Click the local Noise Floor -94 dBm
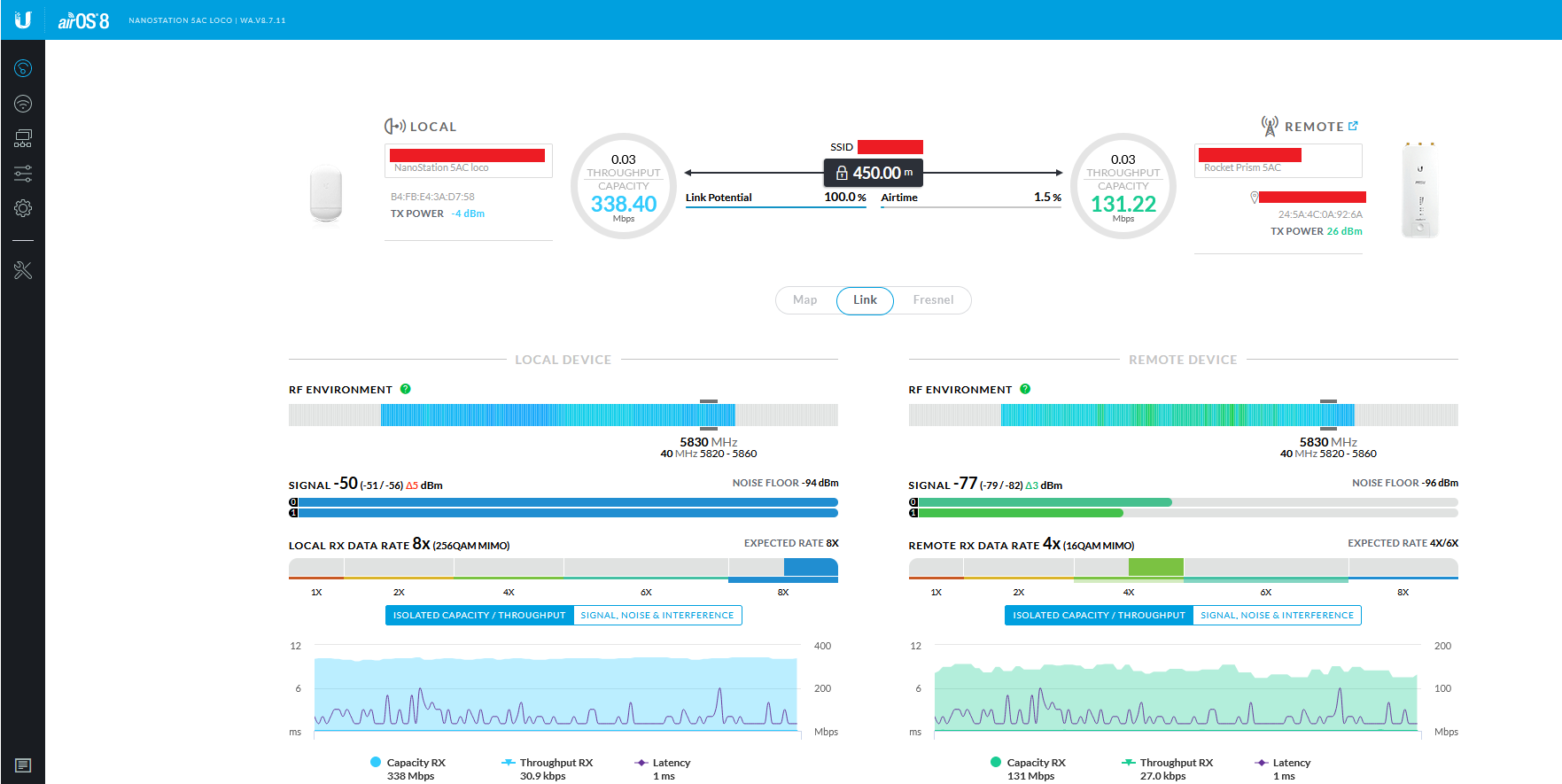 (785, 483)
